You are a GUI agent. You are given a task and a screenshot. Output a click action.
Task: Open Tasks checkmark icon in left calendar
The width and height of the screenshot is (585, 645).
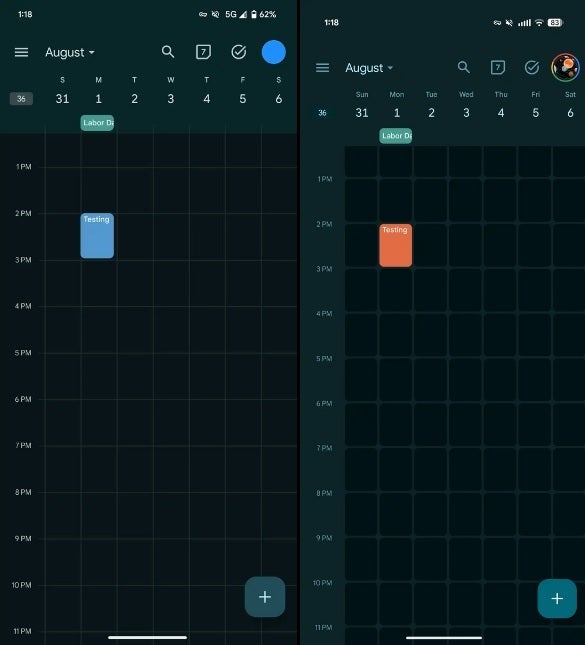coord(239,52)
